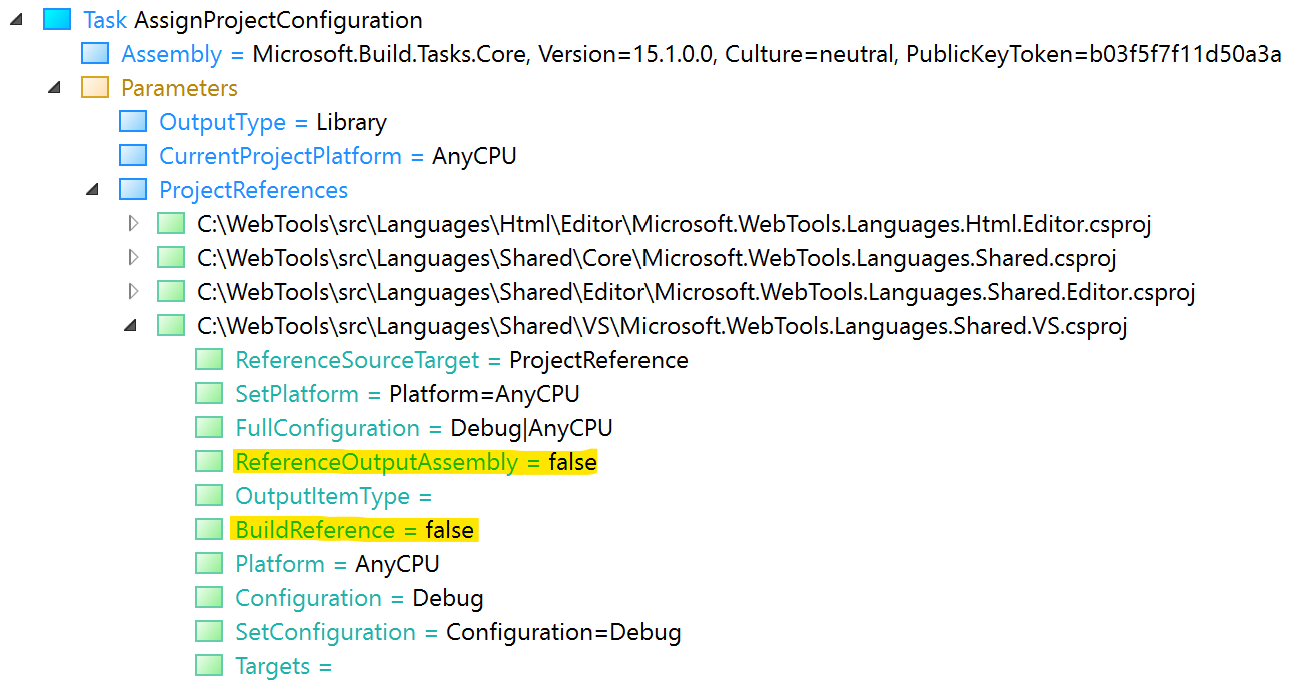The width and height of the screenshot is (1292, 682).
Task: Select the Parameters label
Action: [179, 88]
